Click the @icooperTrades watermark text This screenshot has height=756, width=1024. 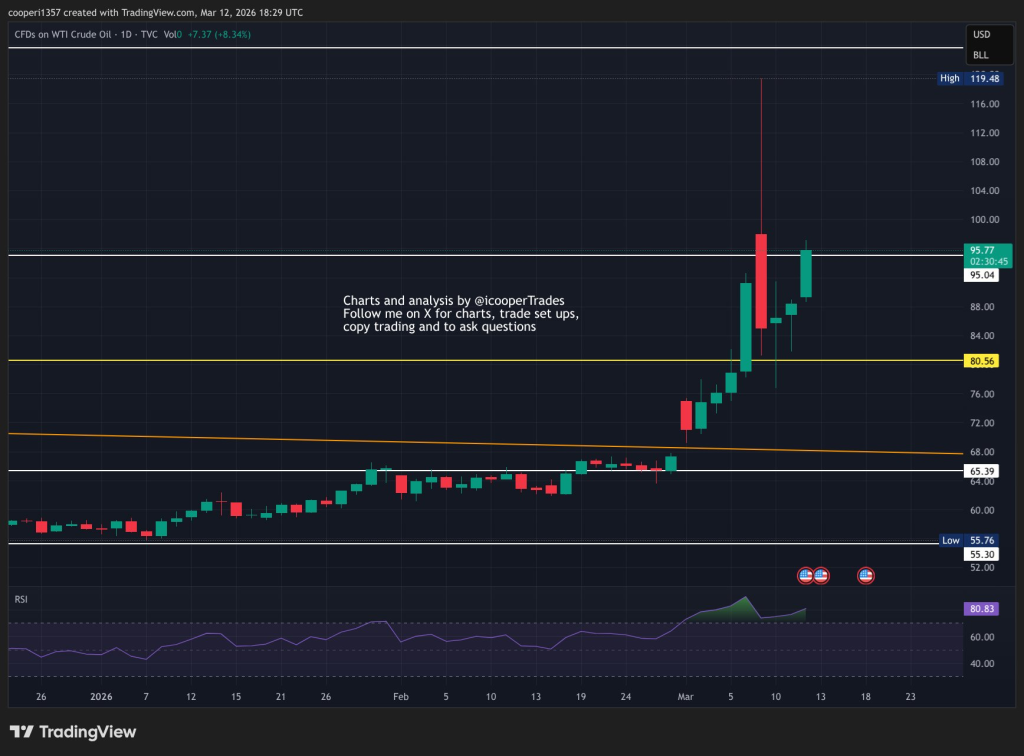click(x=522, y=300)
